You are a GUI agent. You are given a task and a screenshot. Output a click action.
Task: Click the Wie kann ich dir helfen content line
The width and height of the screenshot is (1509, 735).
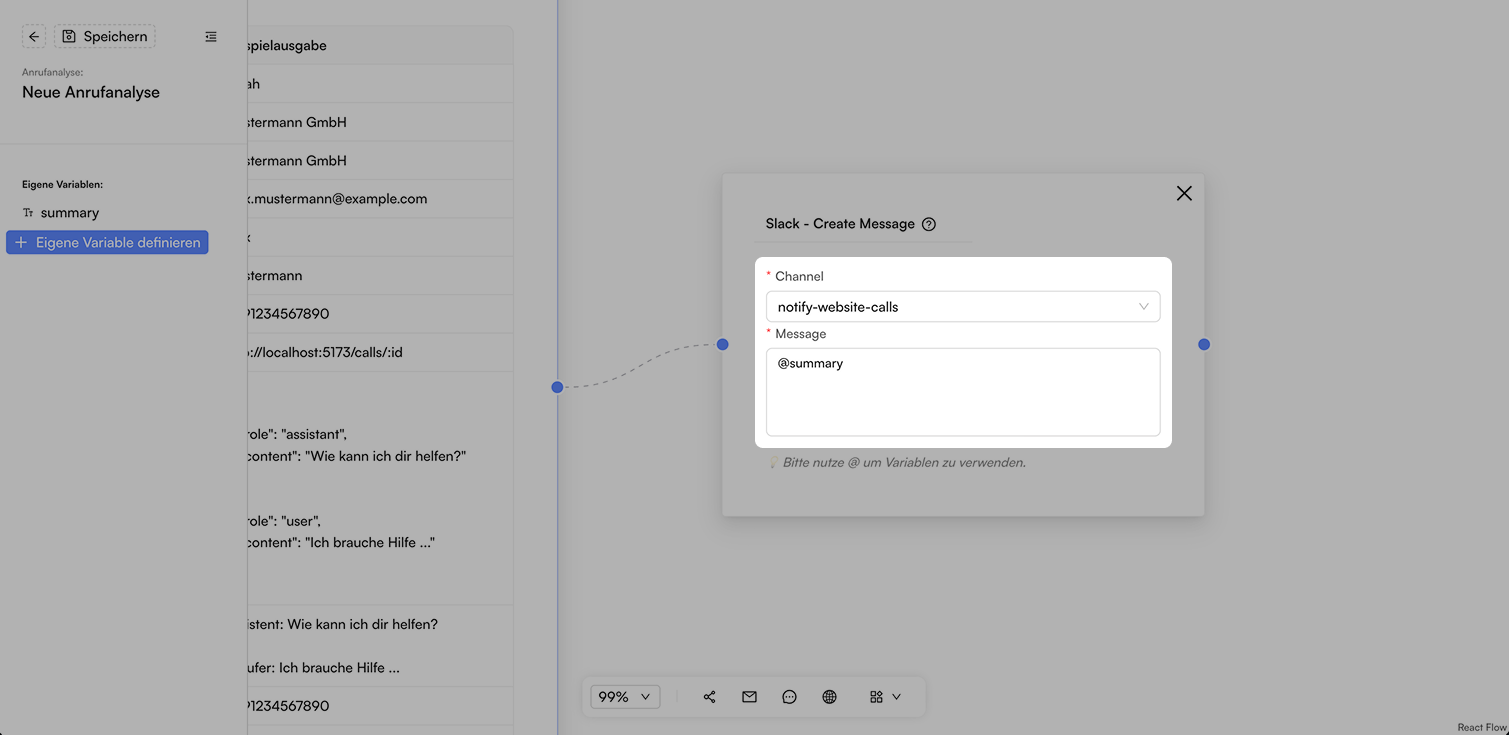click(x=357, y=456)
